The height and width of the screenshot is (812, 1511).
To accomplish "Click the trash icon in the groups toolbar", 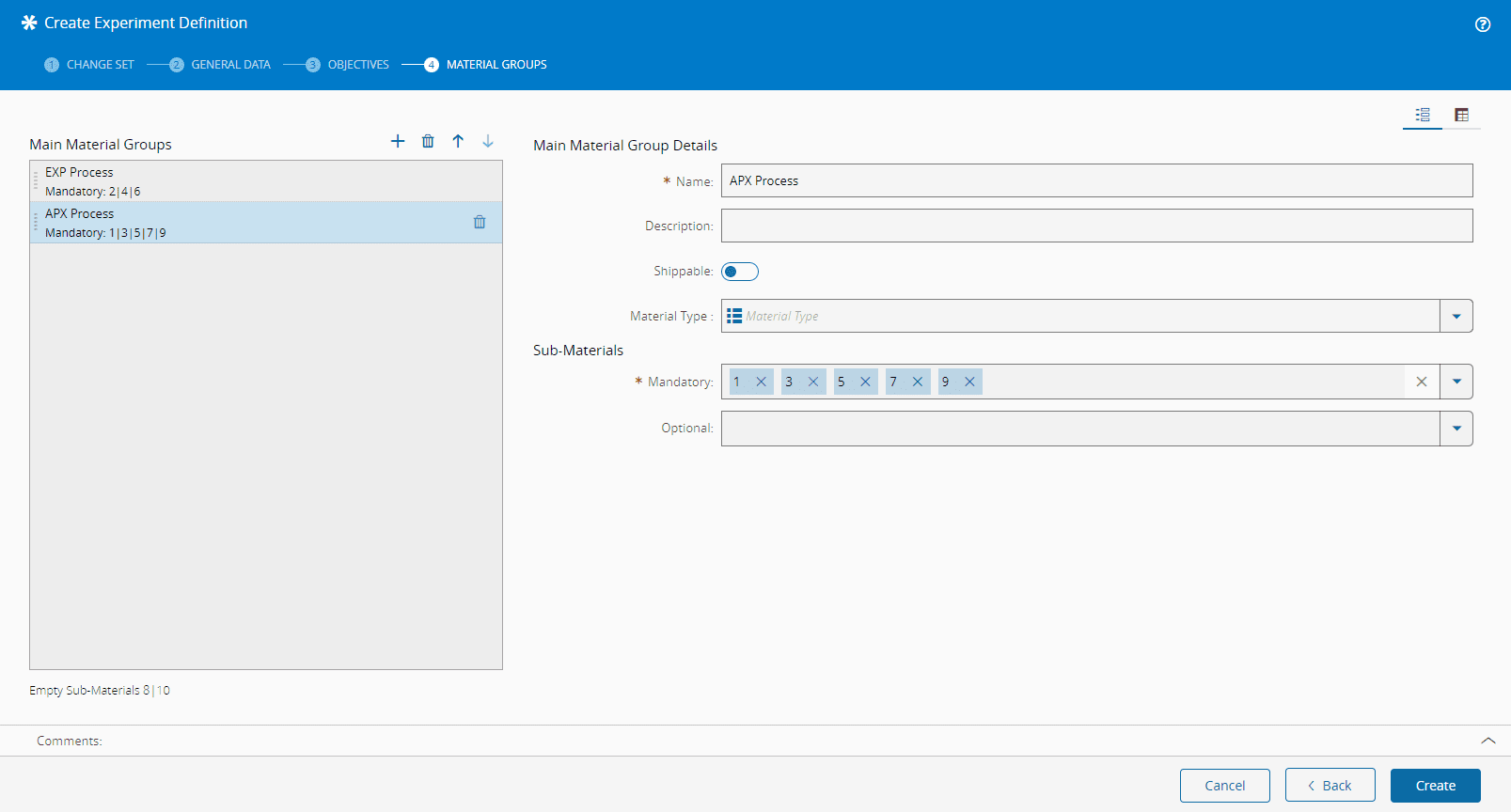I will coord(428,141).
